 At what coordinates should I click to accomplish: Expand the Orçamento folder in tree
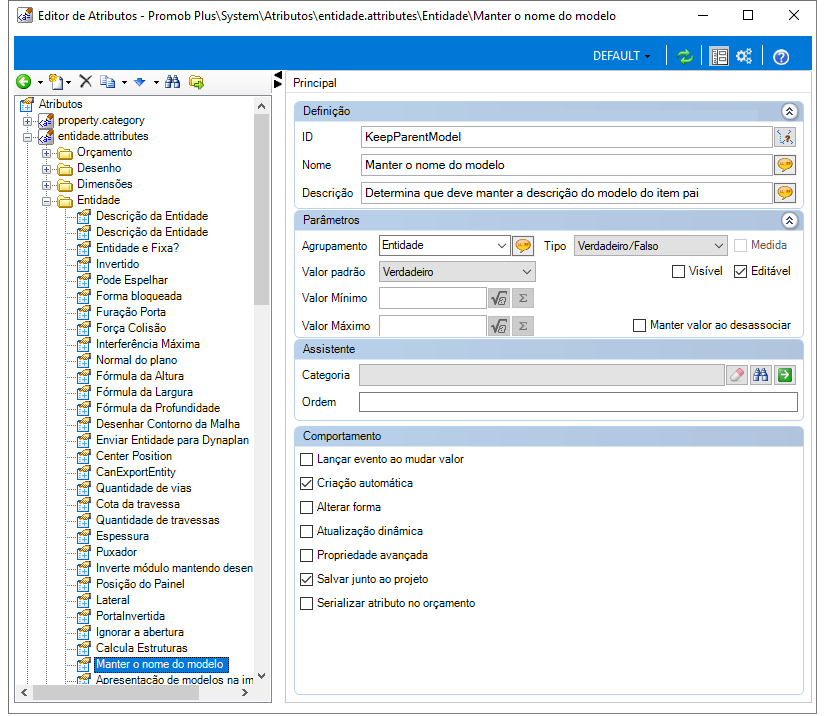(47, 153)
